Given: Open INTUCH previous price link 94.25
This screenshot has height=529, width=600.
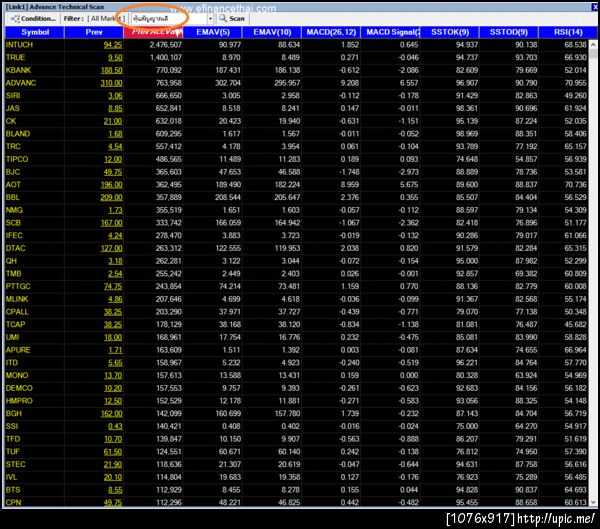Looking at the screenshot, I should click(x=112, y=45).
